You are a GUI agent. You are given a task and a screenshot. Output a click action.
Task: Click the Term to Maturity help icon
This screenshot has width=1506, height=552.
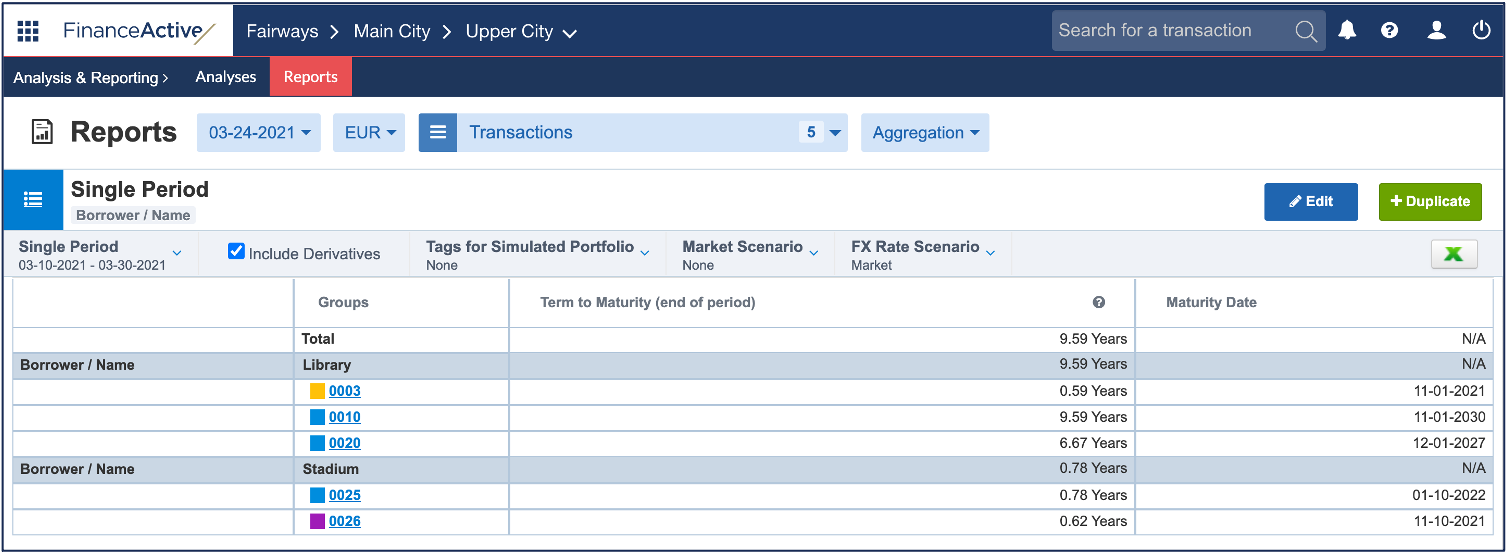pos(1098,302)
